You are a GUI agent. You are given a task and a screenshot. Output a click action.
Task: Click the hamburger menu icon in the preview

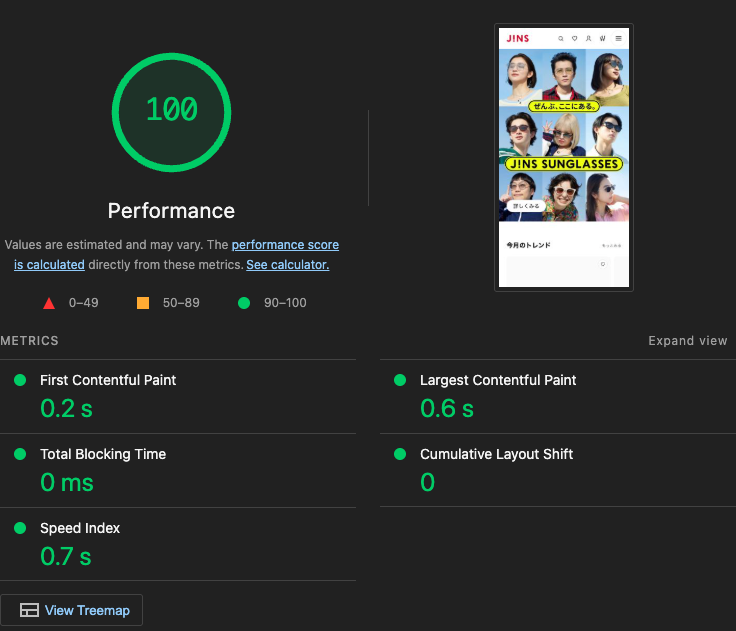tap(618, 38)
